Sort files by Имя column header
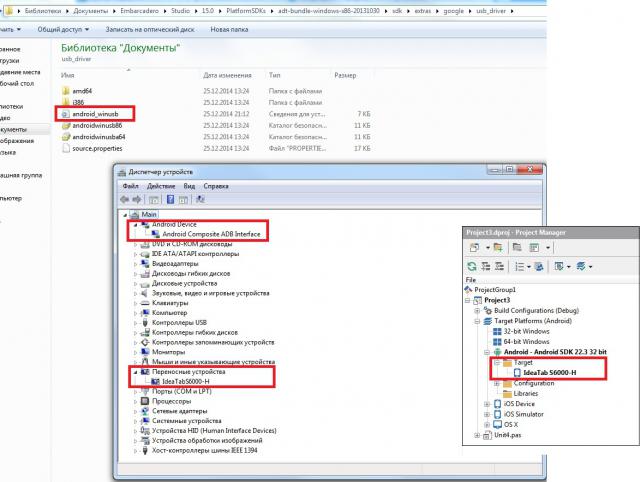This screenshot has width=640, height=482. 68,76
